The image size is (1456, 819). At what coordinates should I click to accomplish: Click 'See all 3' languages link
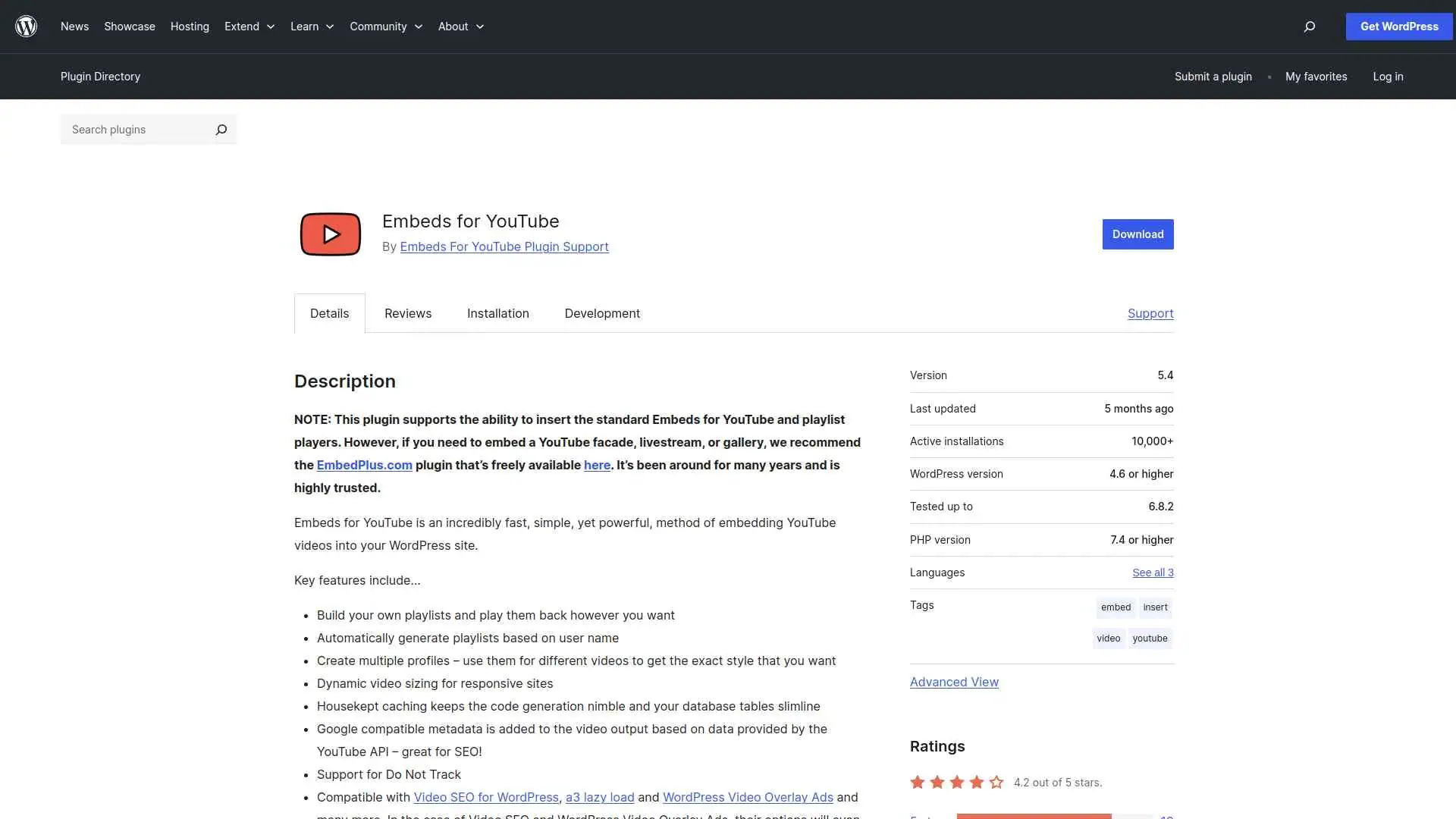click(1152, 573)
